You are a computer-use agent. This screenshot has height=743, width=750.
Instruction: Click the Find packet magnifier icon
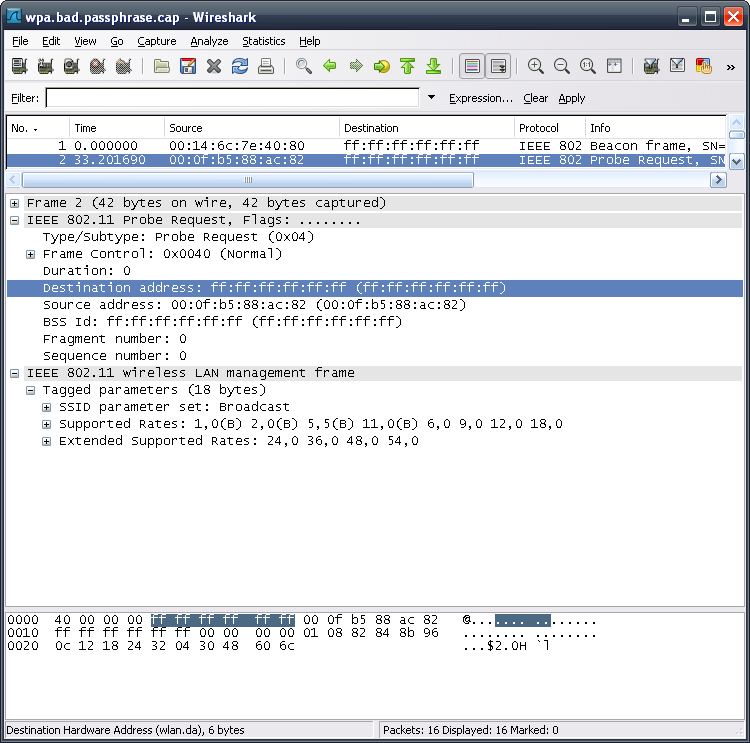(x=304, y=66)
